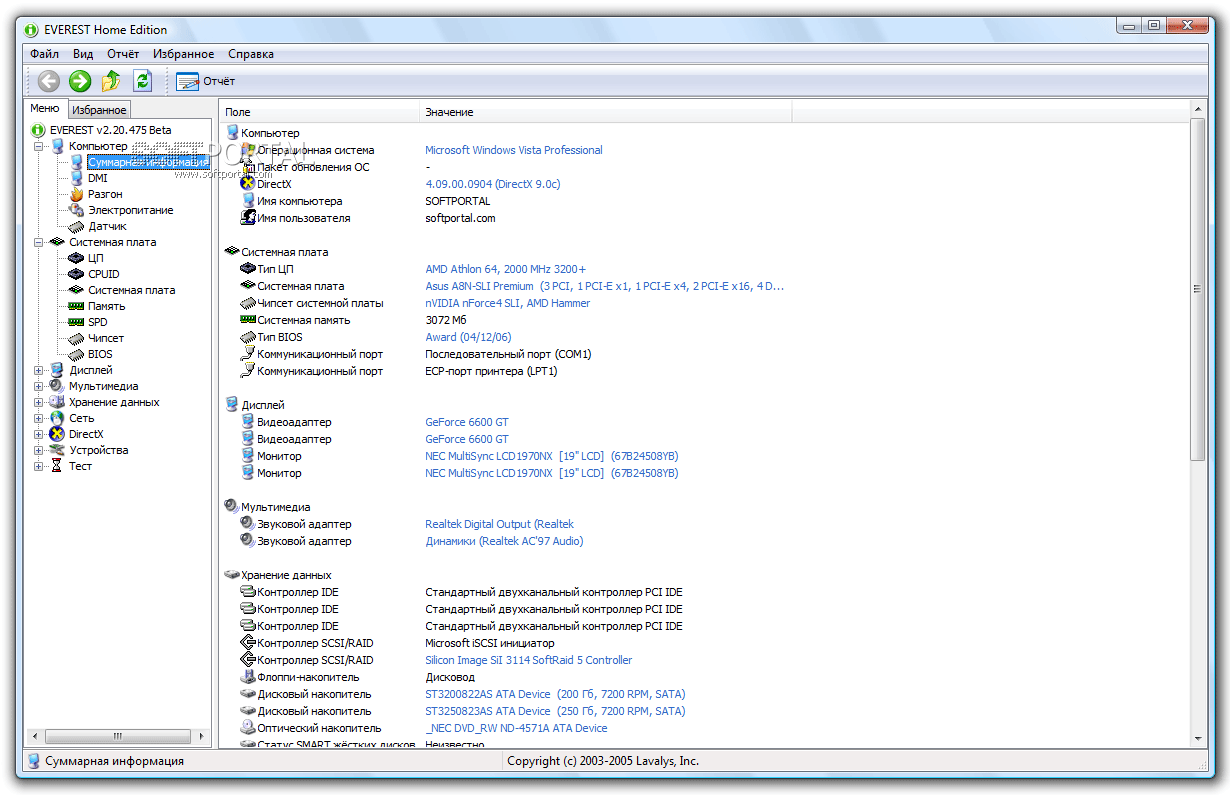Click the Refresh toolbar icon
Screen dimensions: 1230x795
point(142,81)
